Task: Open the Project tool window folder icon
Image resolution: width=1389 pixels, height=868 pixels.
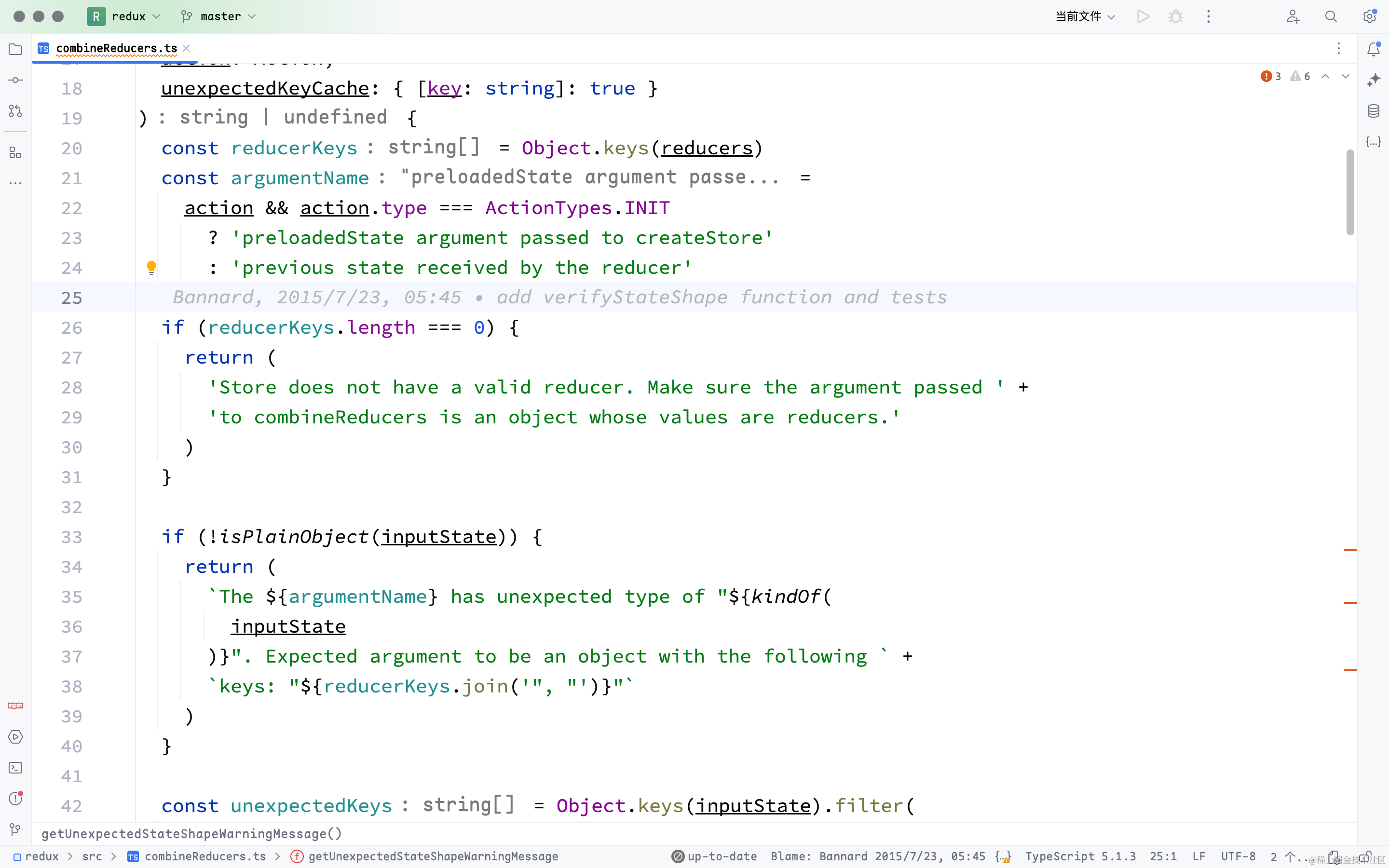Action: pos(15,49)
